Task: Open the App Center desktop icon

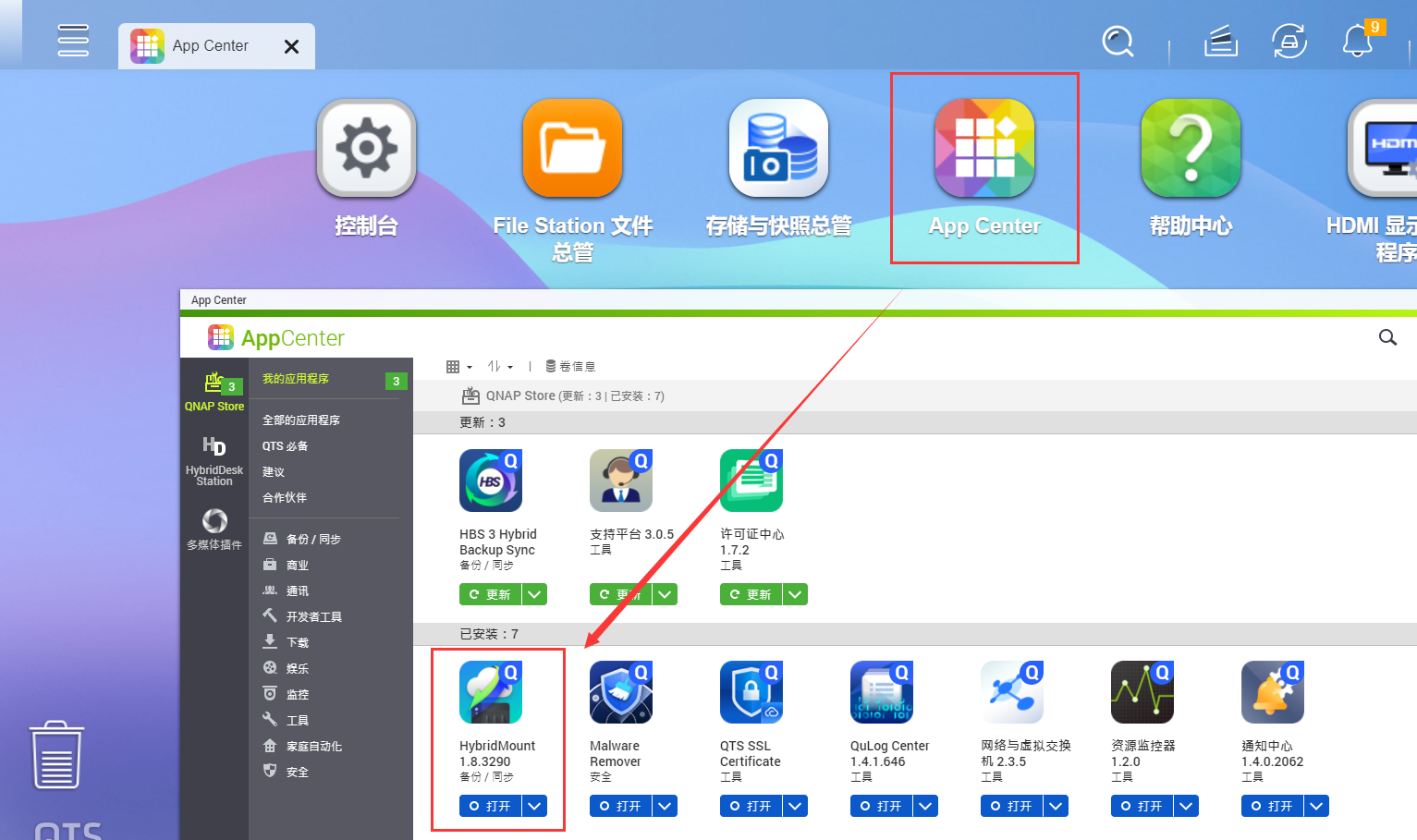Action: pos(985,148)
